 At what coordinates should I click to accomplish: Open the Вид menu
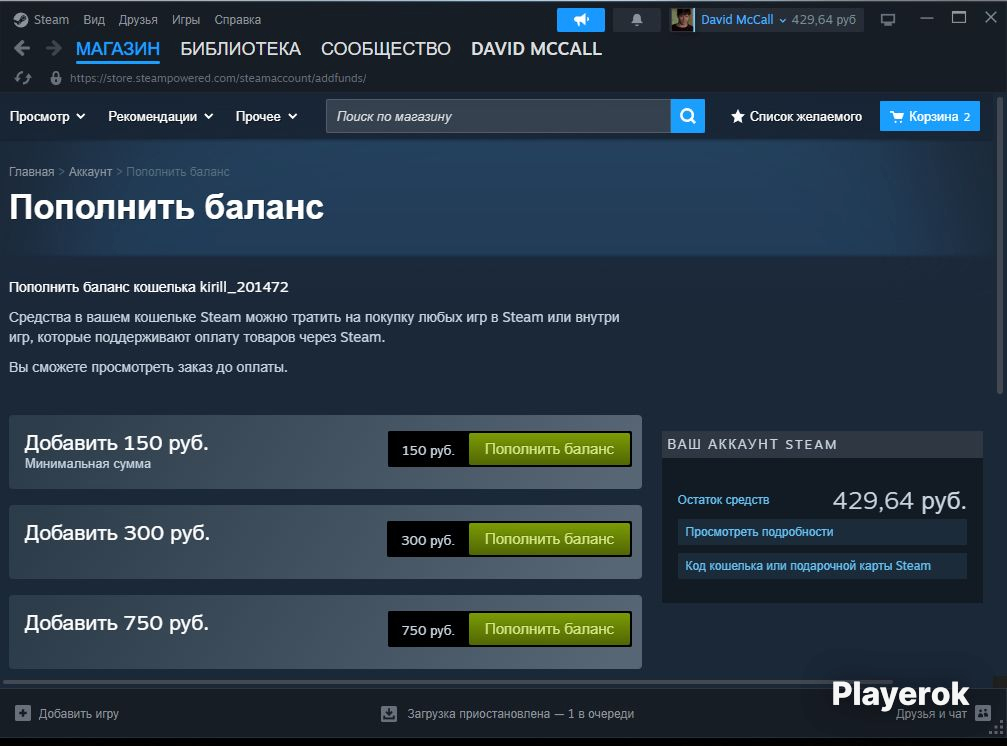pos(94,20)
